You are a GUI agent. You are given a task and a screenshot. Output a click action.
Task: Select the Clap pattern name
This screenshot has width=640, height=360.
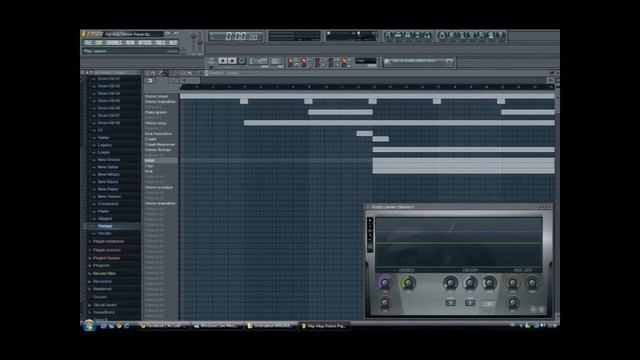pos(149,166)
